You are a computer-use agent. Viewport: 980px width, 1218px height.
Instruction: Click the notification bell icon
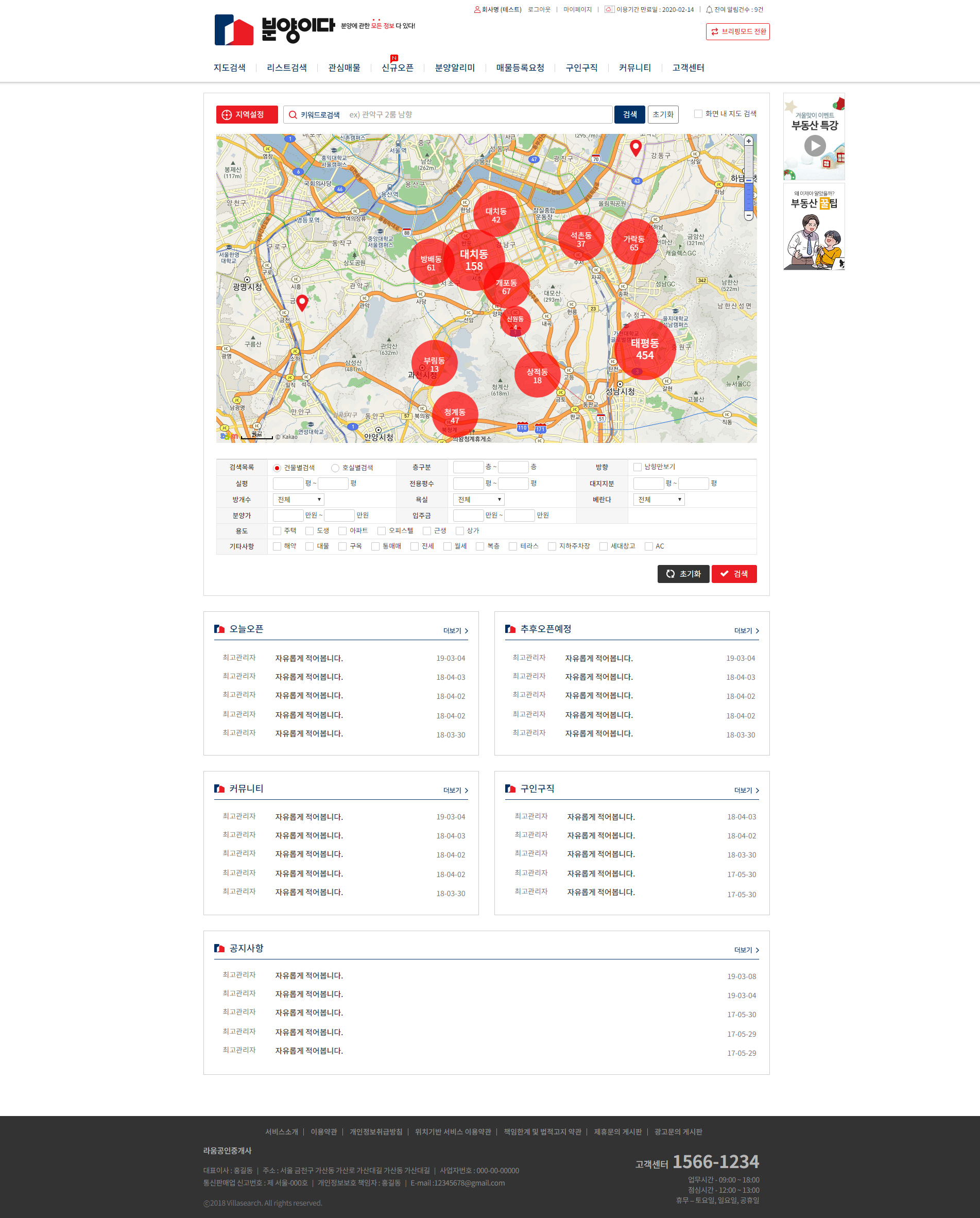(709, 10)
